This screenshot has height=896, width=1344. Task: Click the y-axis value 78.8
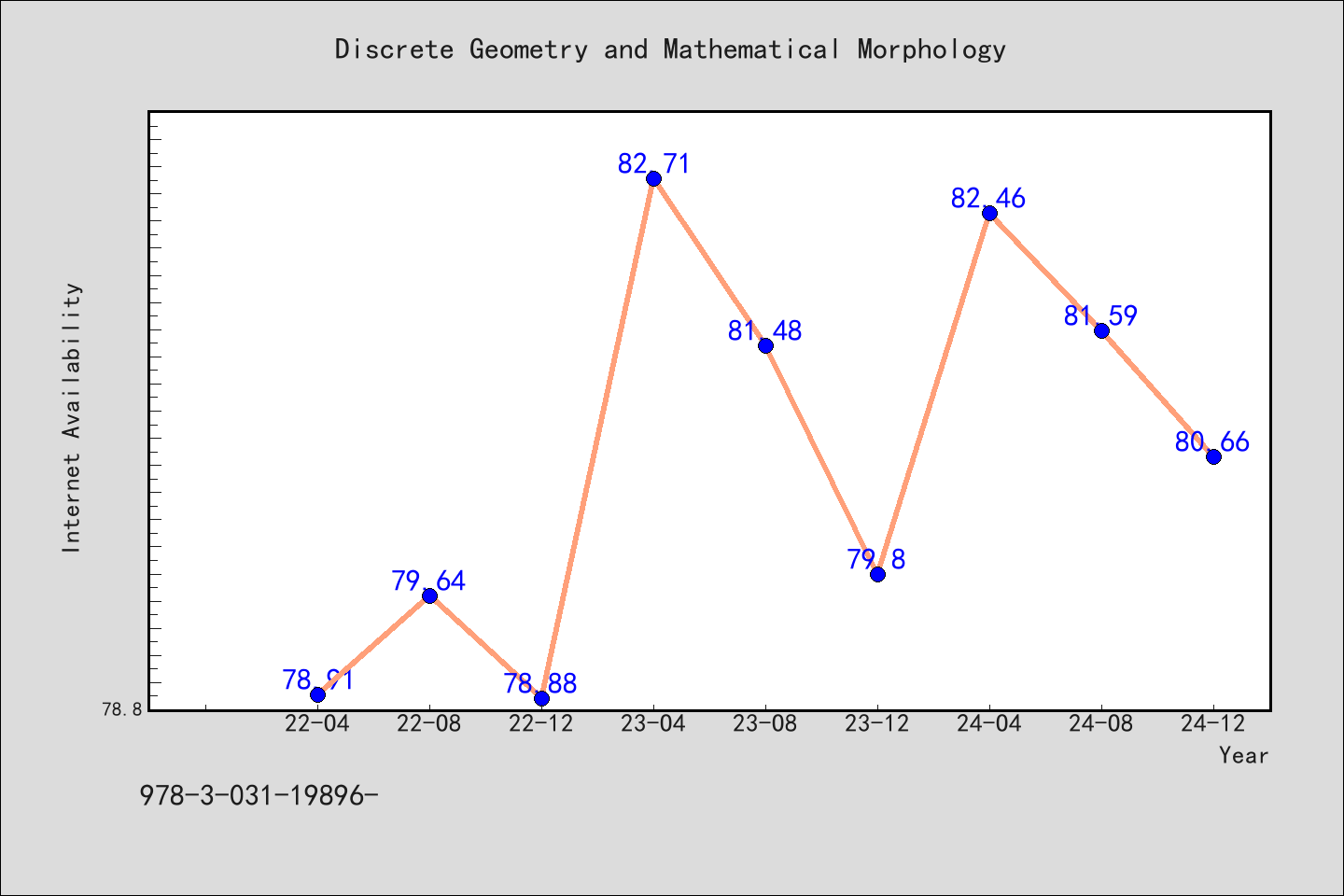tap(122, 709)
